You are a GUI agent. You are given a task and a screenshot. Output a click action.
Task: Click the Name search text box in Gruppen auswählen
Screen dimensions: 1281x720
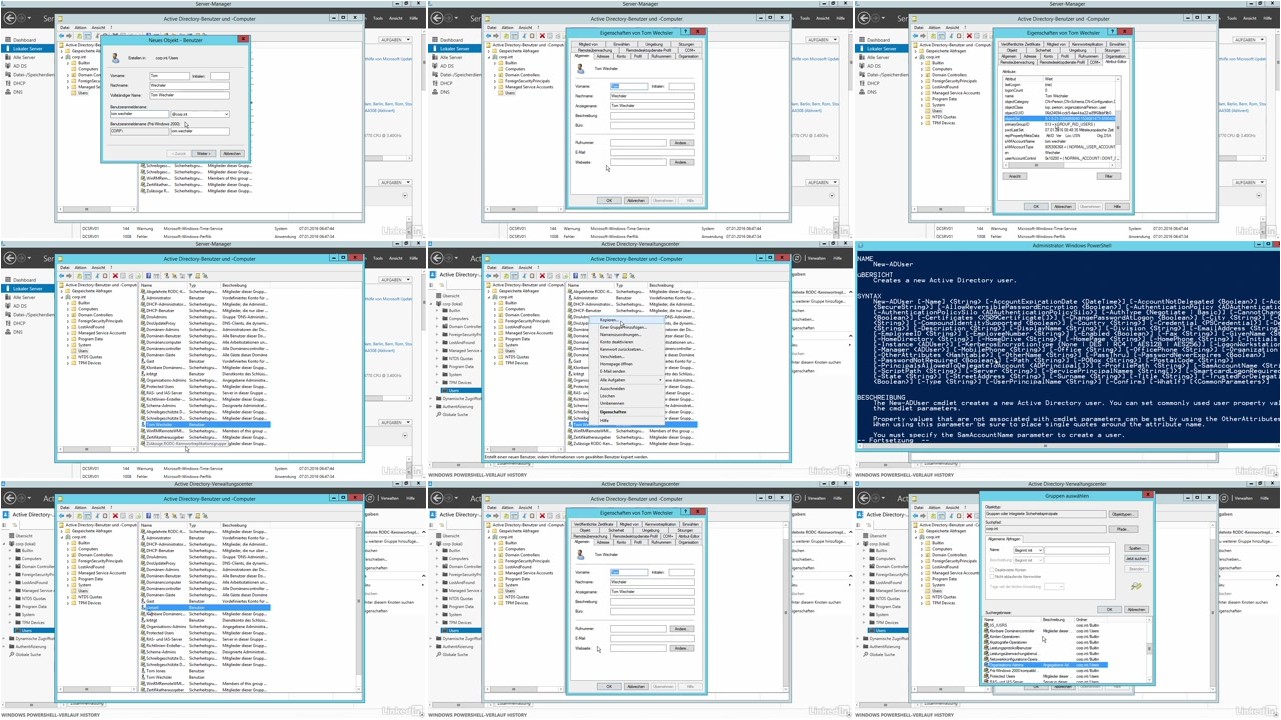pos(1077,550)
